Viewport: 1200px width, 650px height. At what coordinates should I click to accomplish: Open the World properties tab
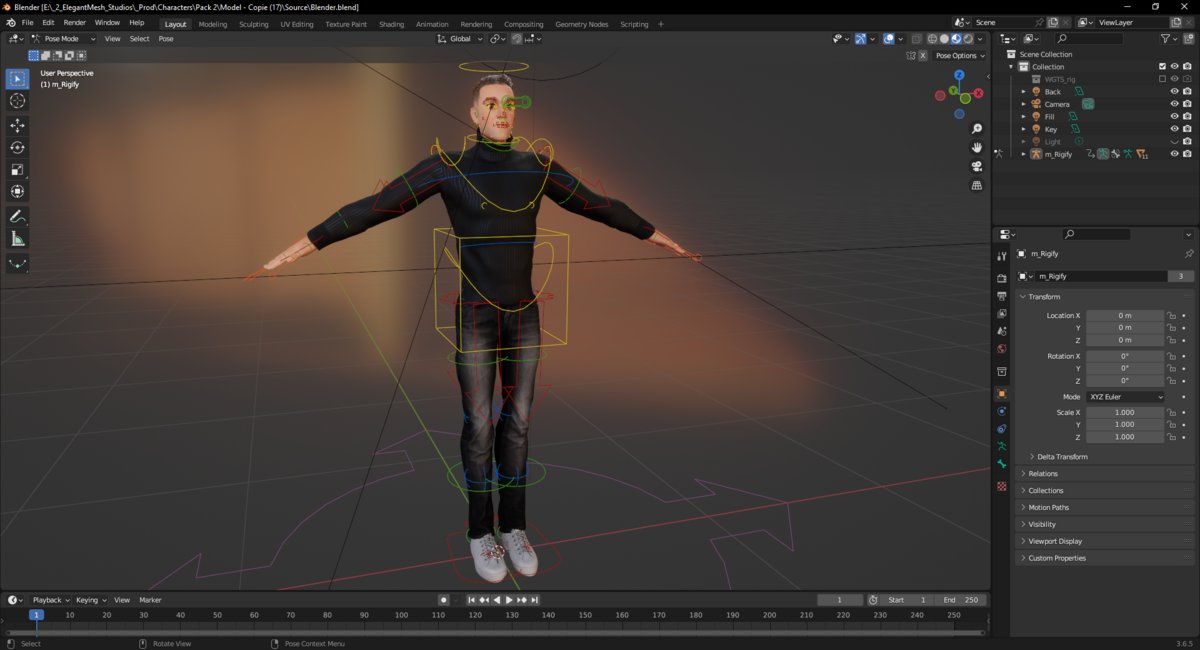[1002, 349]
